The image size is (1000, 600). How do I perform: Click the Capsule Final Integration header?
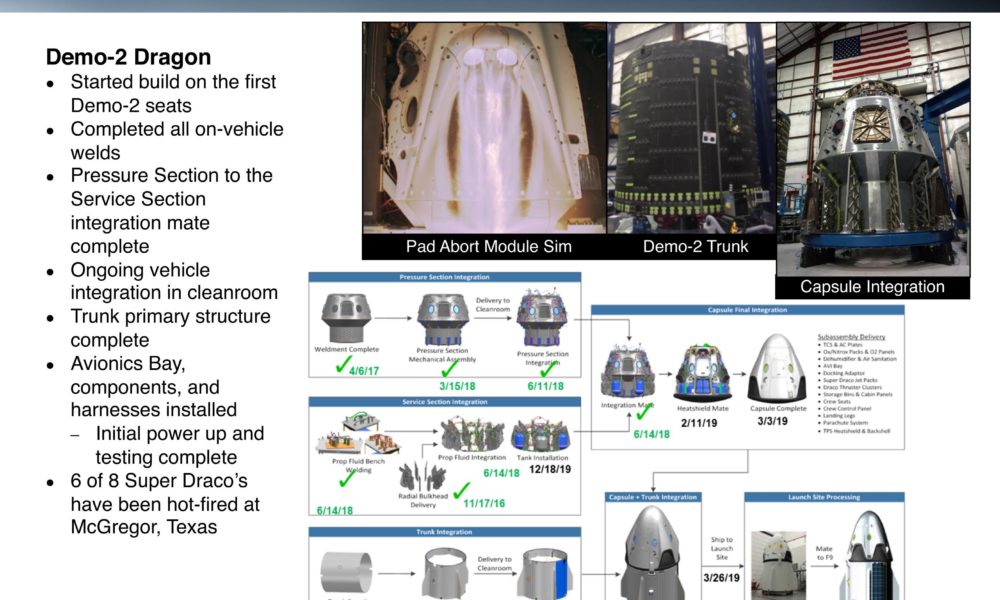point(747,310)
